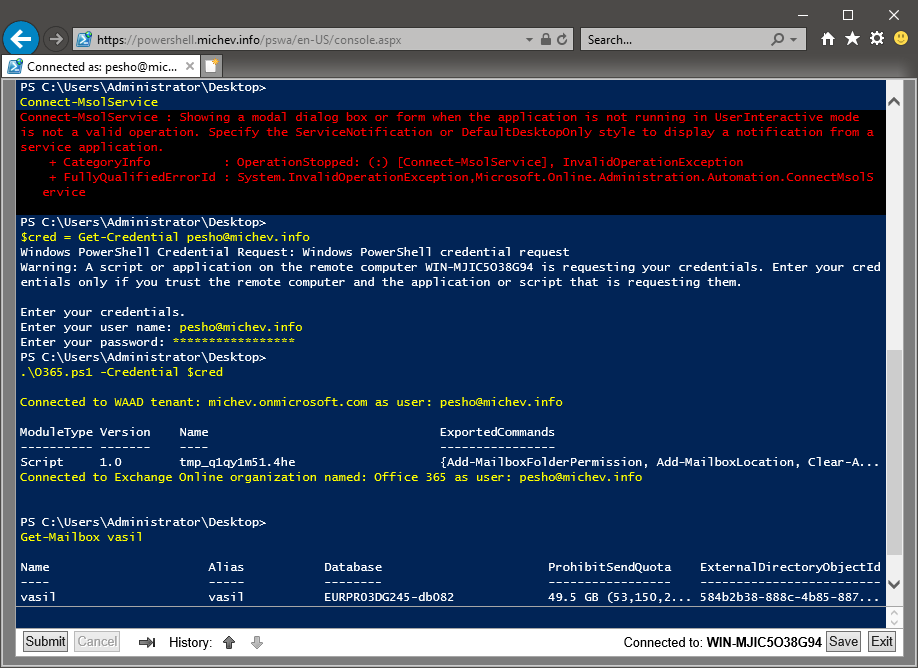Click the Save button
Viewport: 918px width, 668px height.
(x=843, y=642)
